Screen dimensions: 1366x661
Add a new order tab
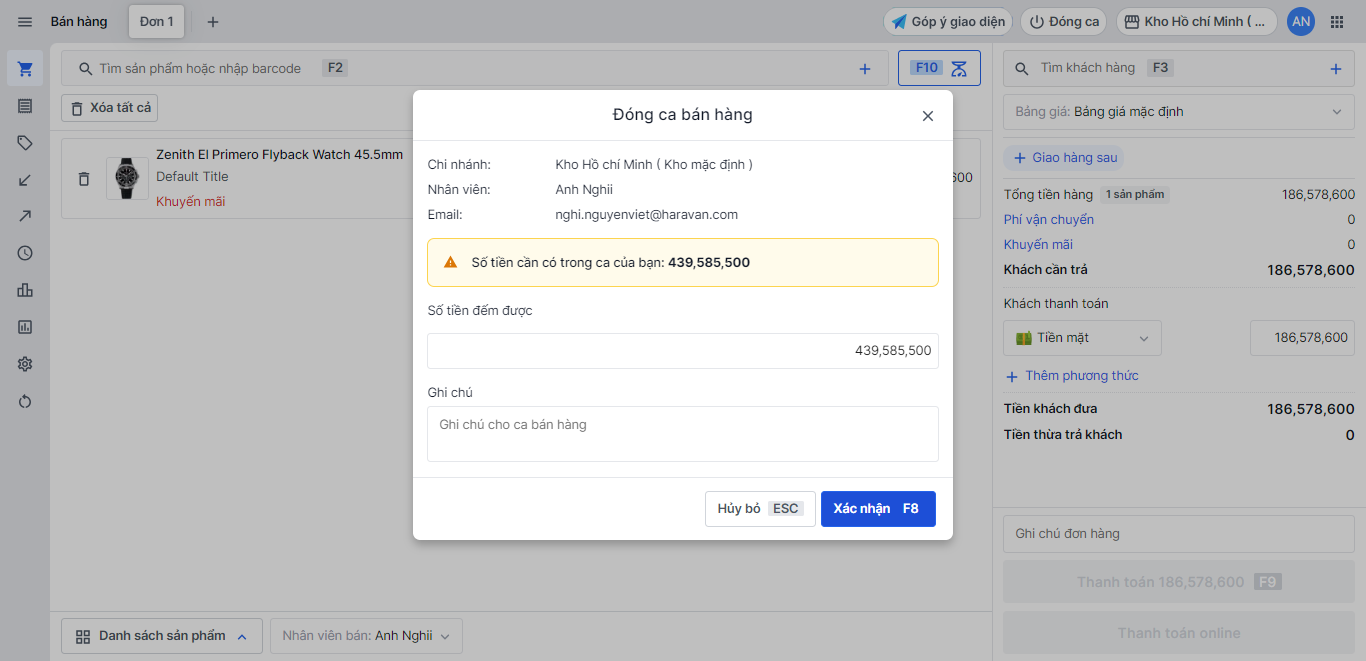[212, 22]
